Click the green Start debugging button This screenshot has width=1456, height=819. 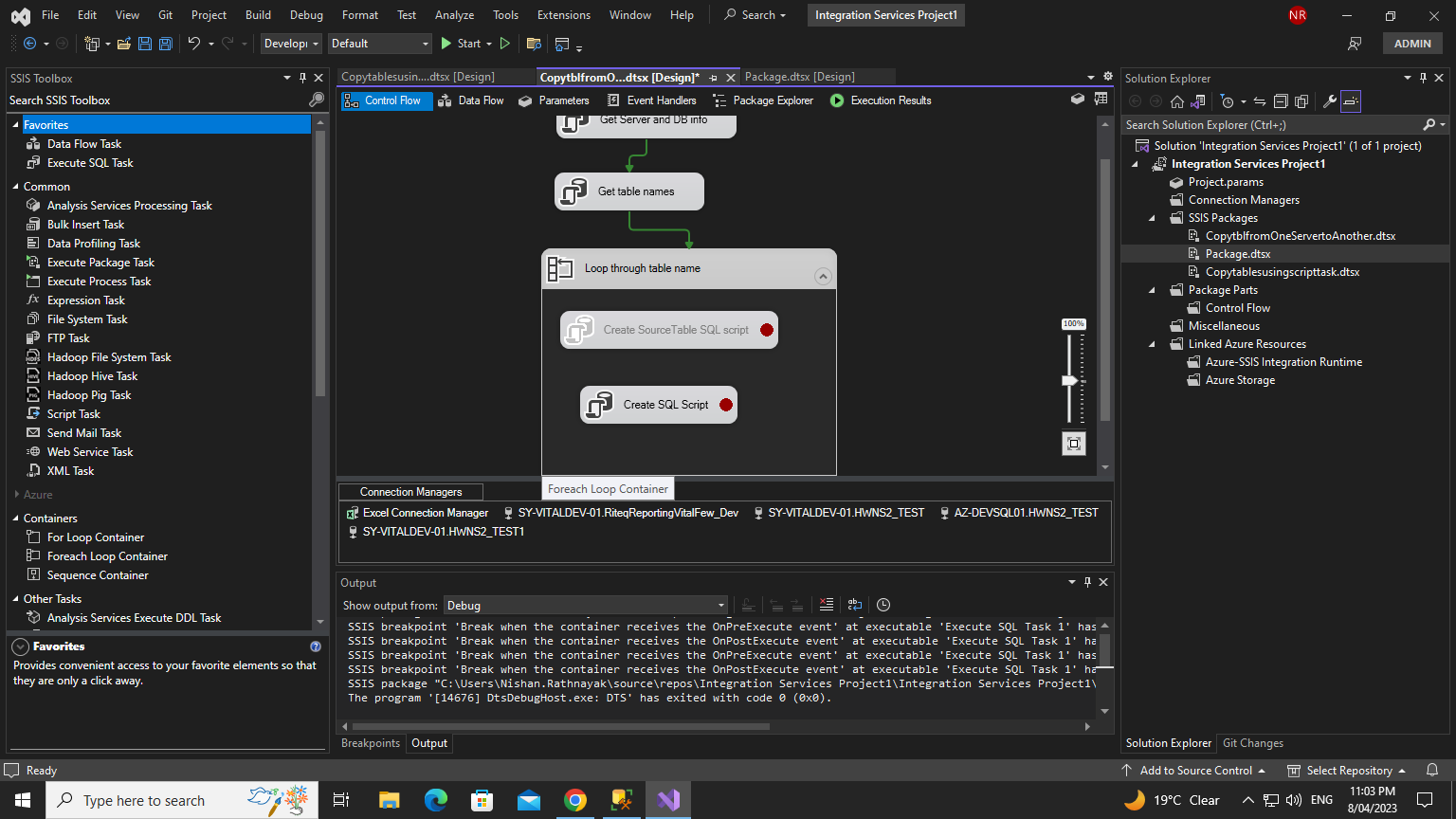(461, 44)
